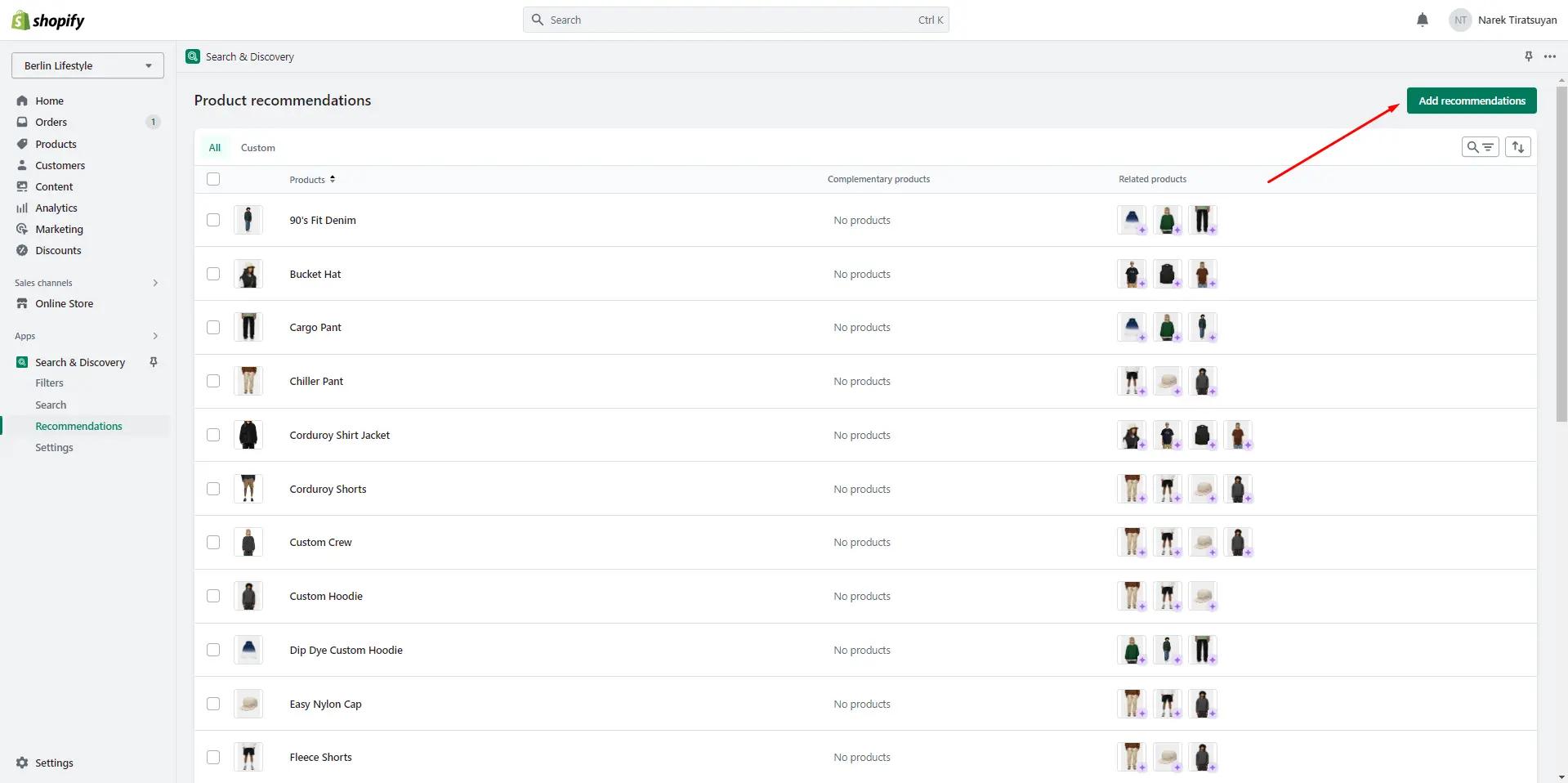1568x783 pixels.
Task: Click the top Search input field
Action: (x=735, y=20)
